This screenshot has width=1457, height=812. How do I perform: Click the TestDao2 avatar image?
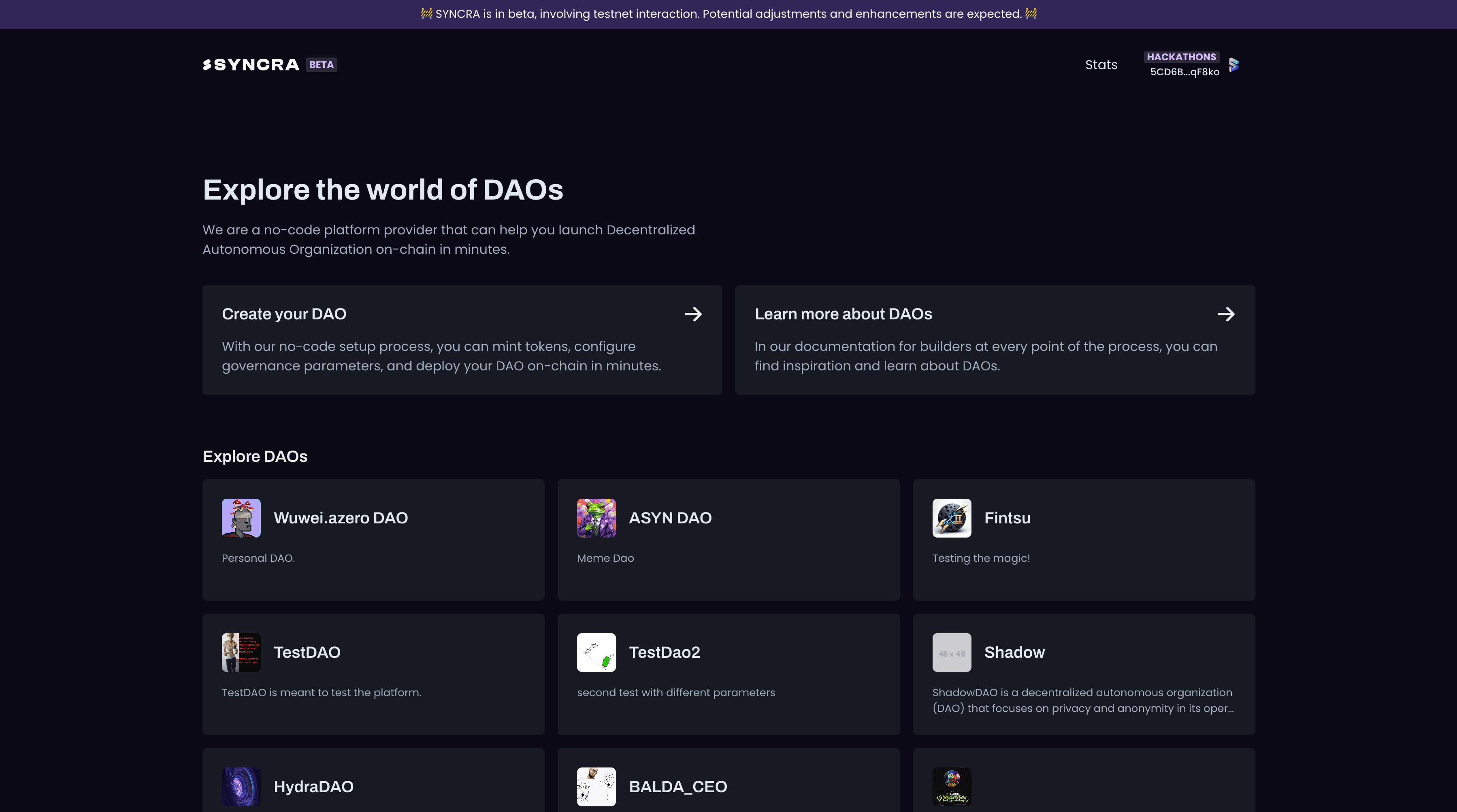point(596,653)
